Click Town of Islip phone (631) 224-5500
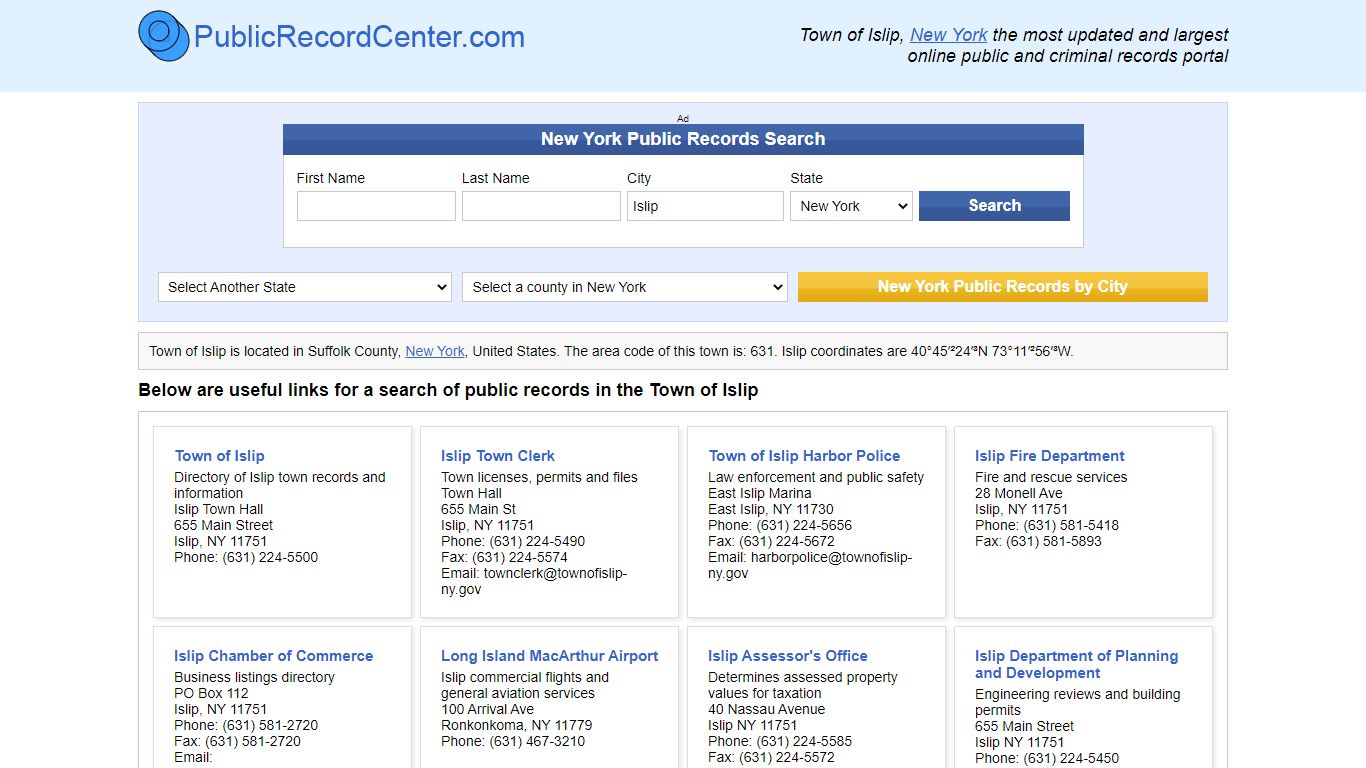This screenshot has height=768, width=1366. click(x=270, y=557)
